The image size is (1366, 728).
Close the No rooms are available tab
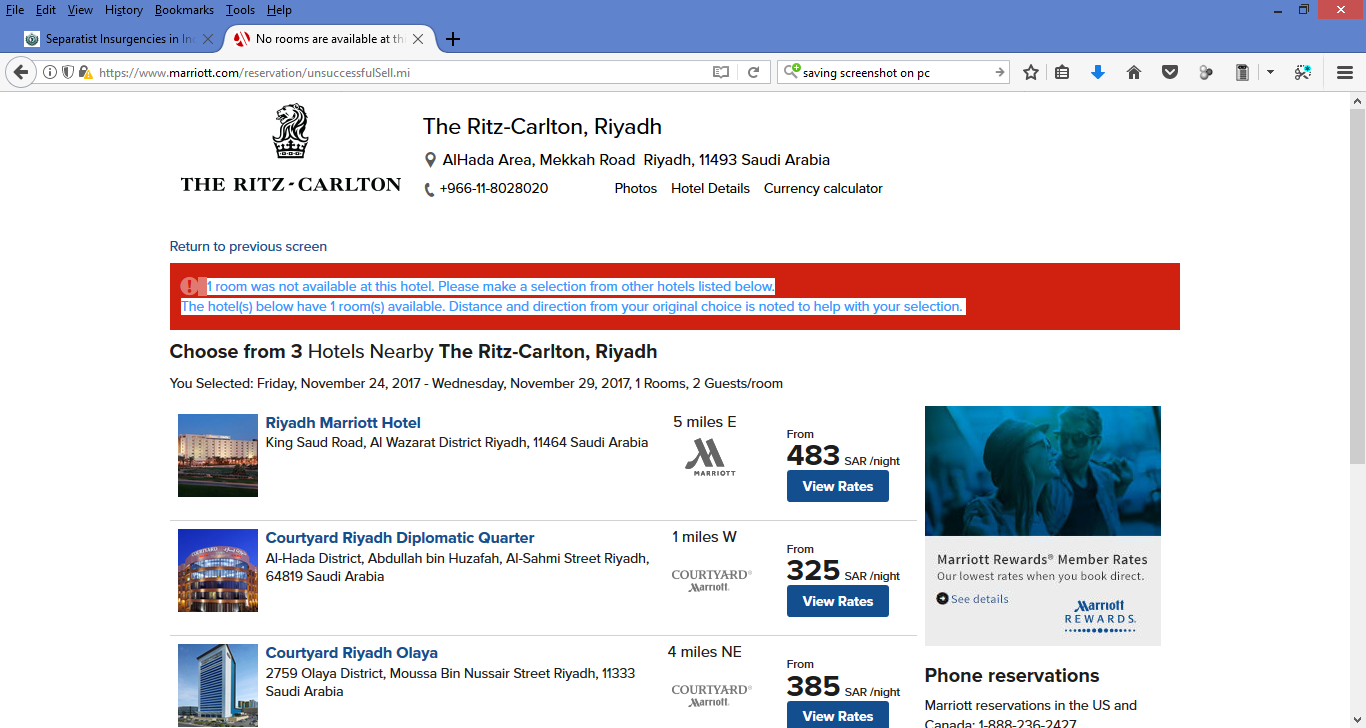point(418,39)
